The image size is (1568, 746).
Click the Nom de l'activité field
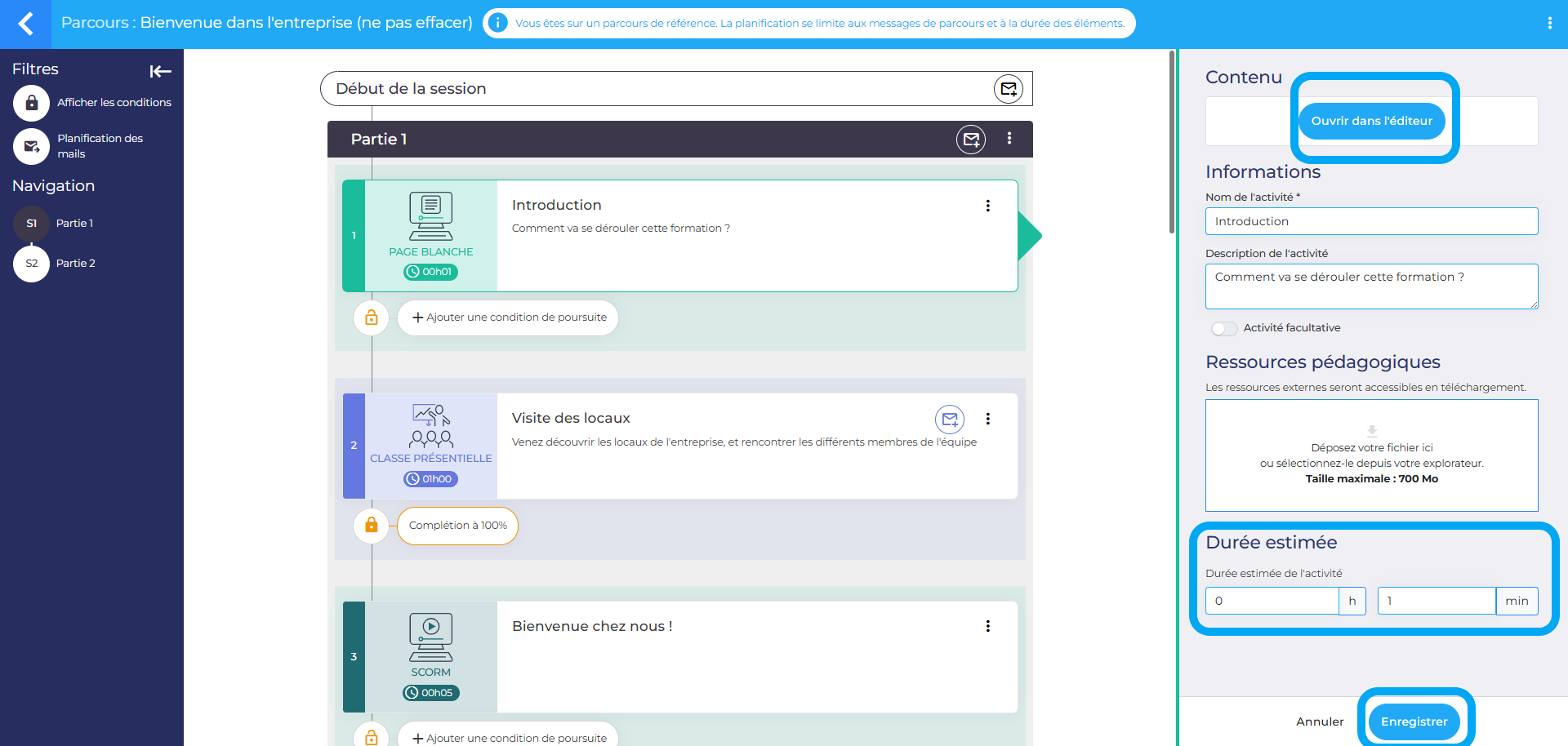[x=1371, y=221]
